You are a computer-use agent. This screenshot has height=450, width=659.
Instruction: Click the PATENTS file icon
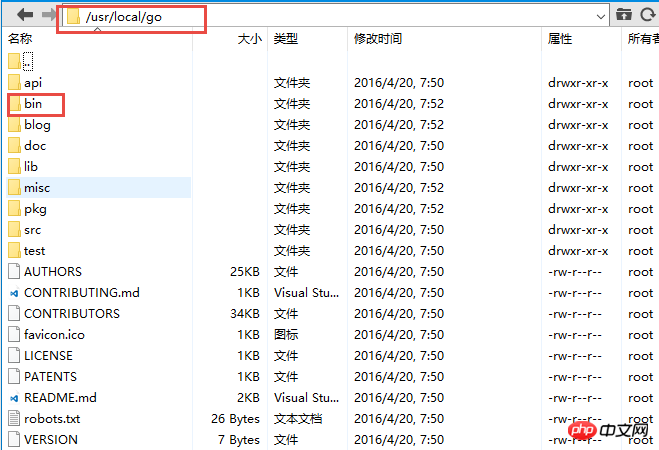click(14, 376)
